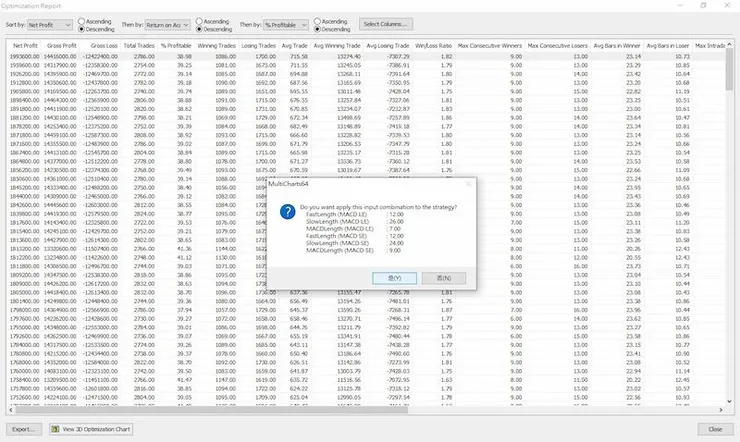Click the vertical scrollbar thumb of the report table
This screenshot has height=442, width=740.
coord(729,69)
